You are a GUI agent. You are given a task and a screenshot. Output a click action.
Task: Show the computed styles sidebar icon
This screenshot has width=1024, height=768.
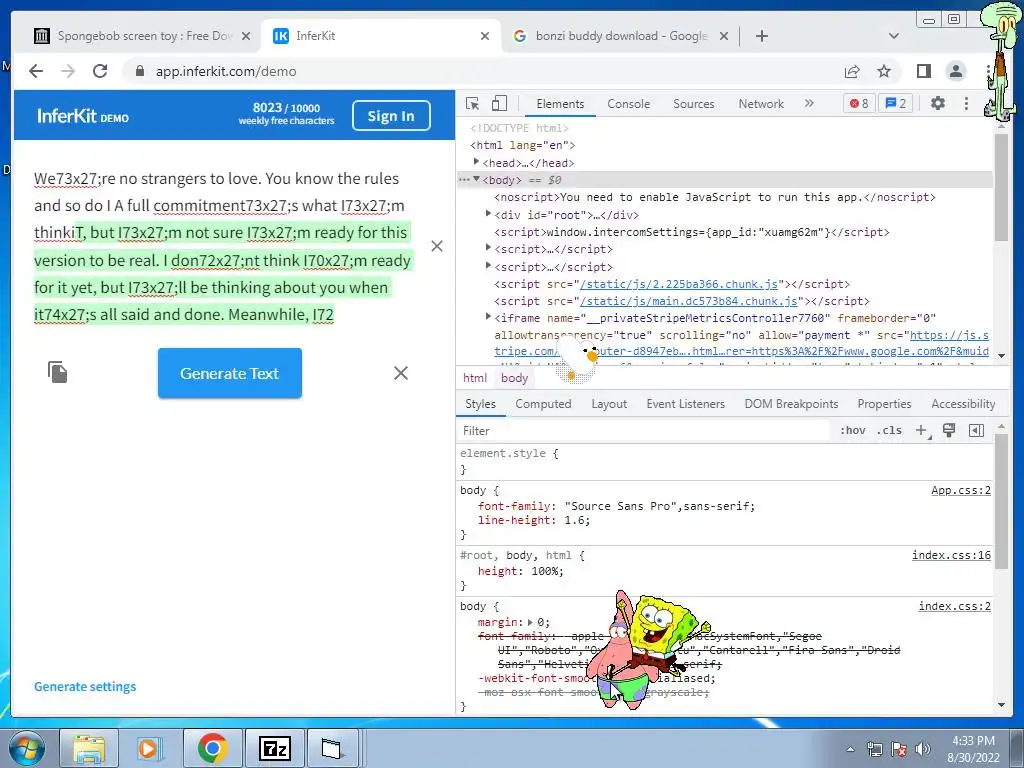click(x=976, y=430)
